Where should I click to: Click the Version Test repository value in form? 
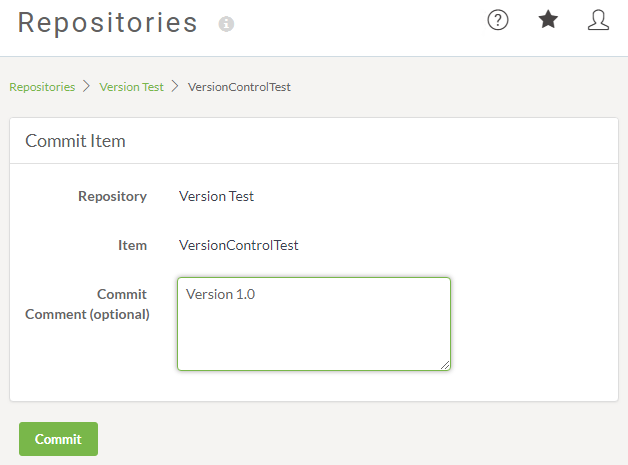(x=216, y=196)
